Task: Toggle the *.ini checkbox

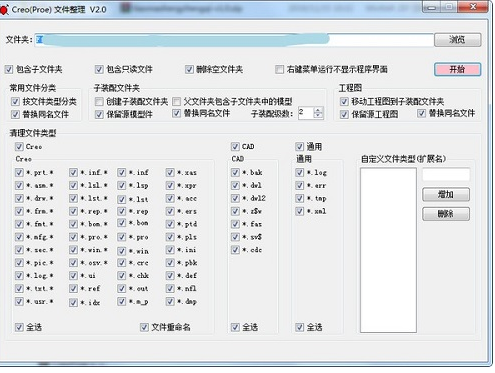Action: pos(170,250)
